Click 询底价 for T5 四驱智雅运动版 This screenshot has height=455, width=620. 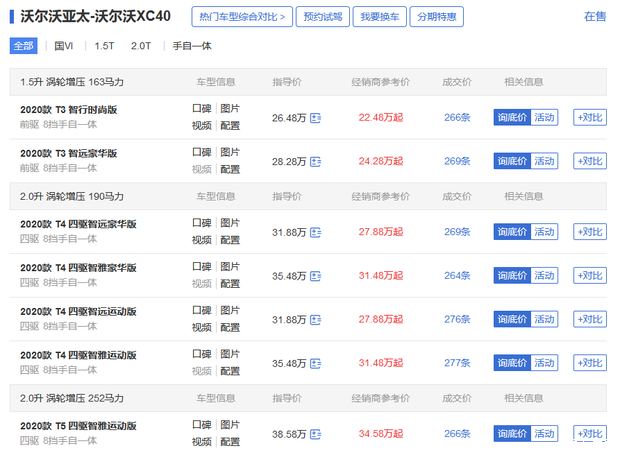pos(512,434)
